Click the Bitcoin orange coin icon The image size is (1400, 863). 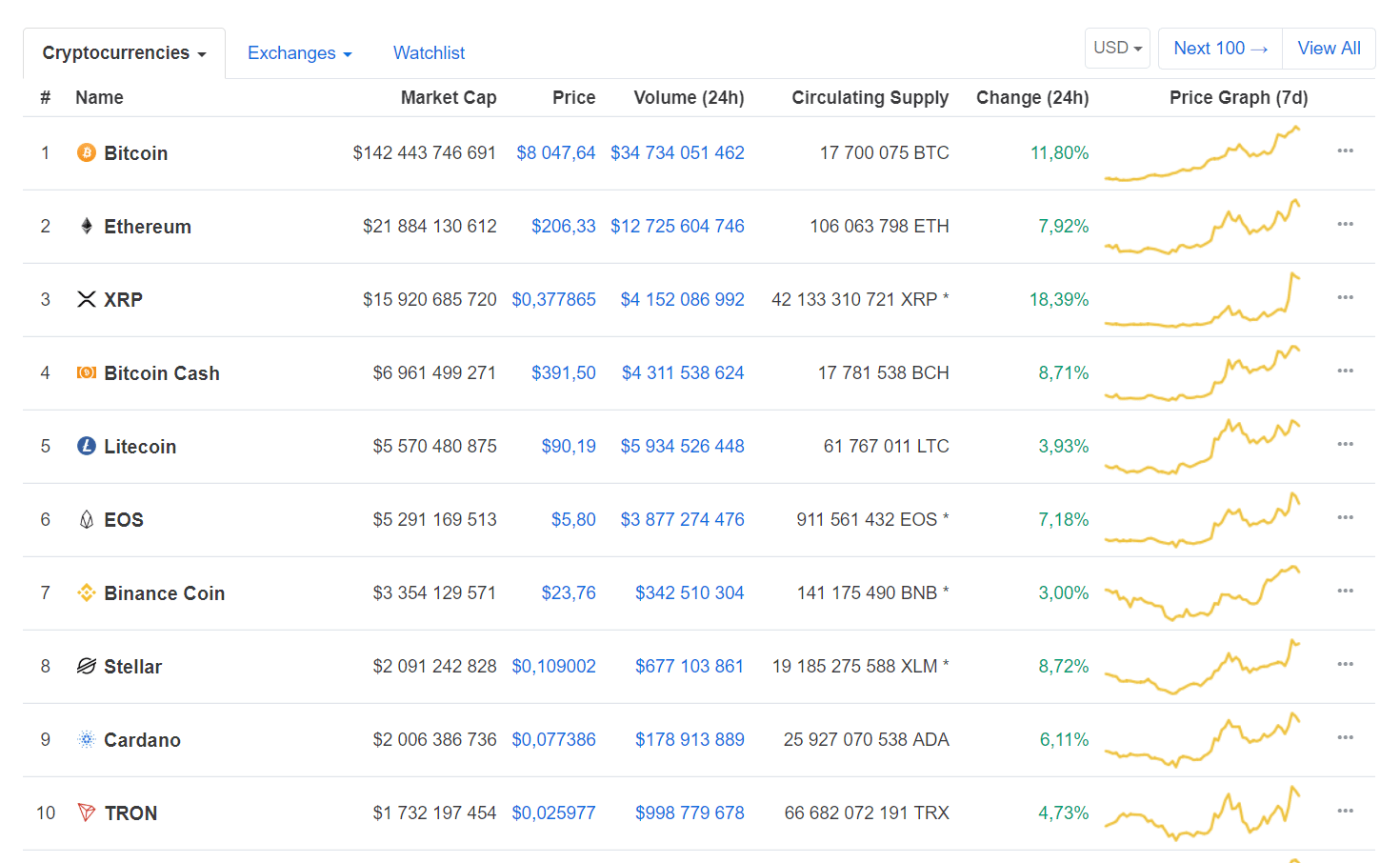pyautogui.click(x=86, y=153)
